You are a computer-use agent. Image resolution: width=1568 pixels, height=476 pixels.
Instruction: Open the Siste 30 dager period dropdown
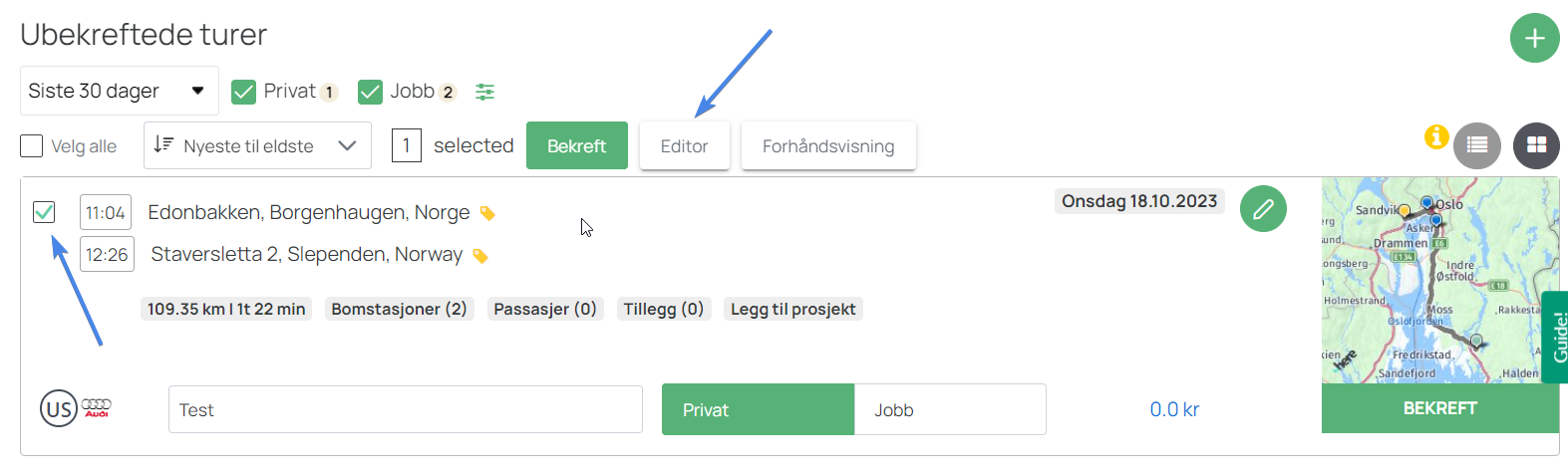click(x=120, y=91)
